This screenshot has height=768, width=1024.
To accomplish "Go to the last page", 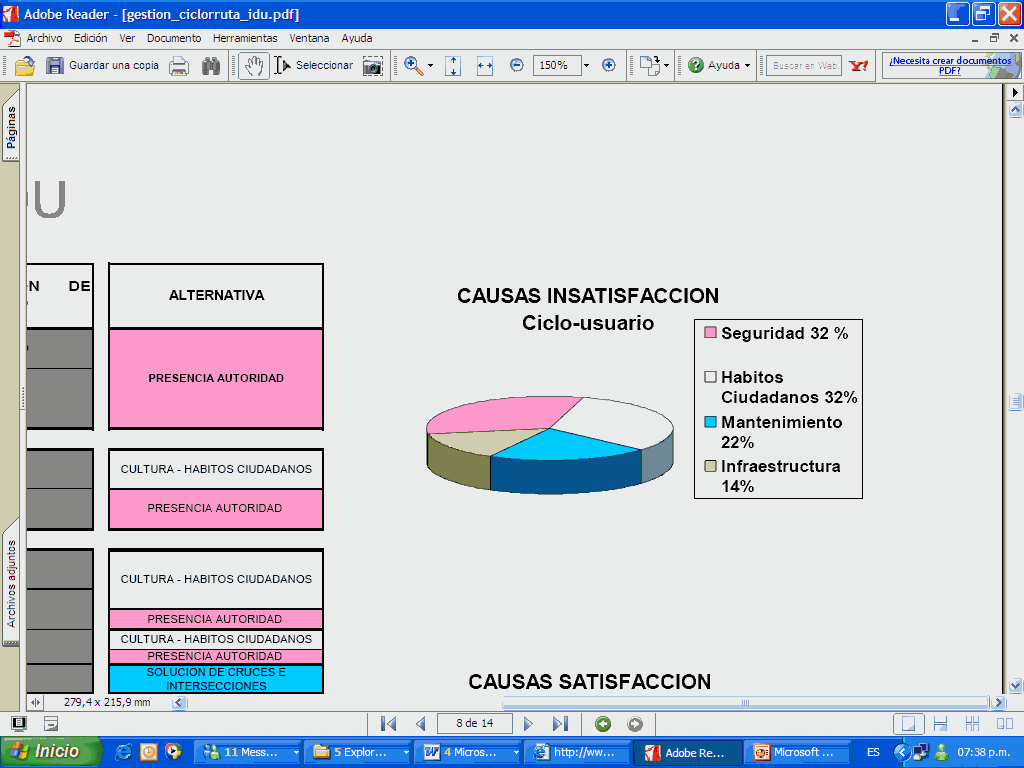I will tap(560, 724).
